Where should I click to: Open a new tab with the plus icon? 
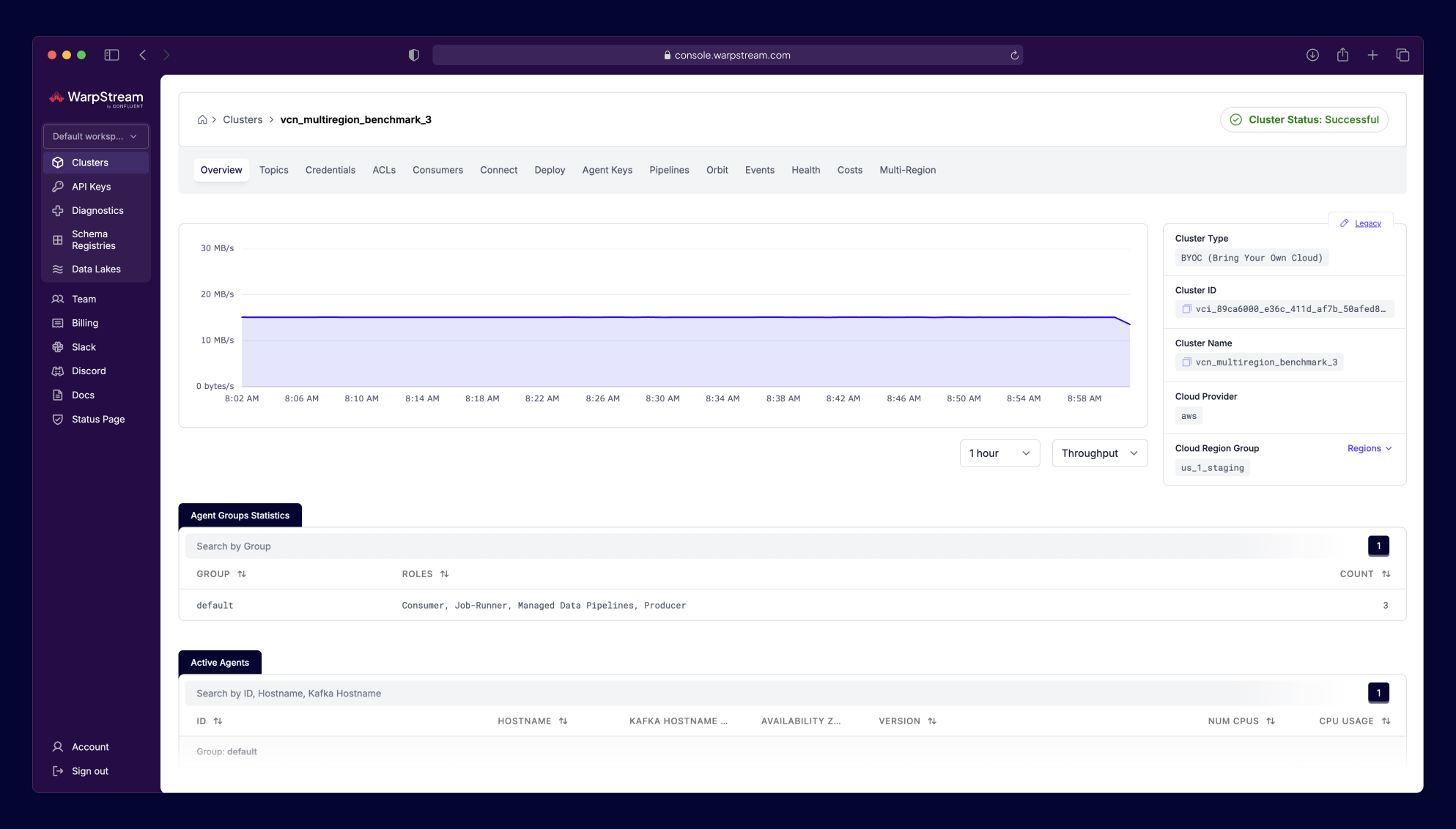coord(1372,55)
